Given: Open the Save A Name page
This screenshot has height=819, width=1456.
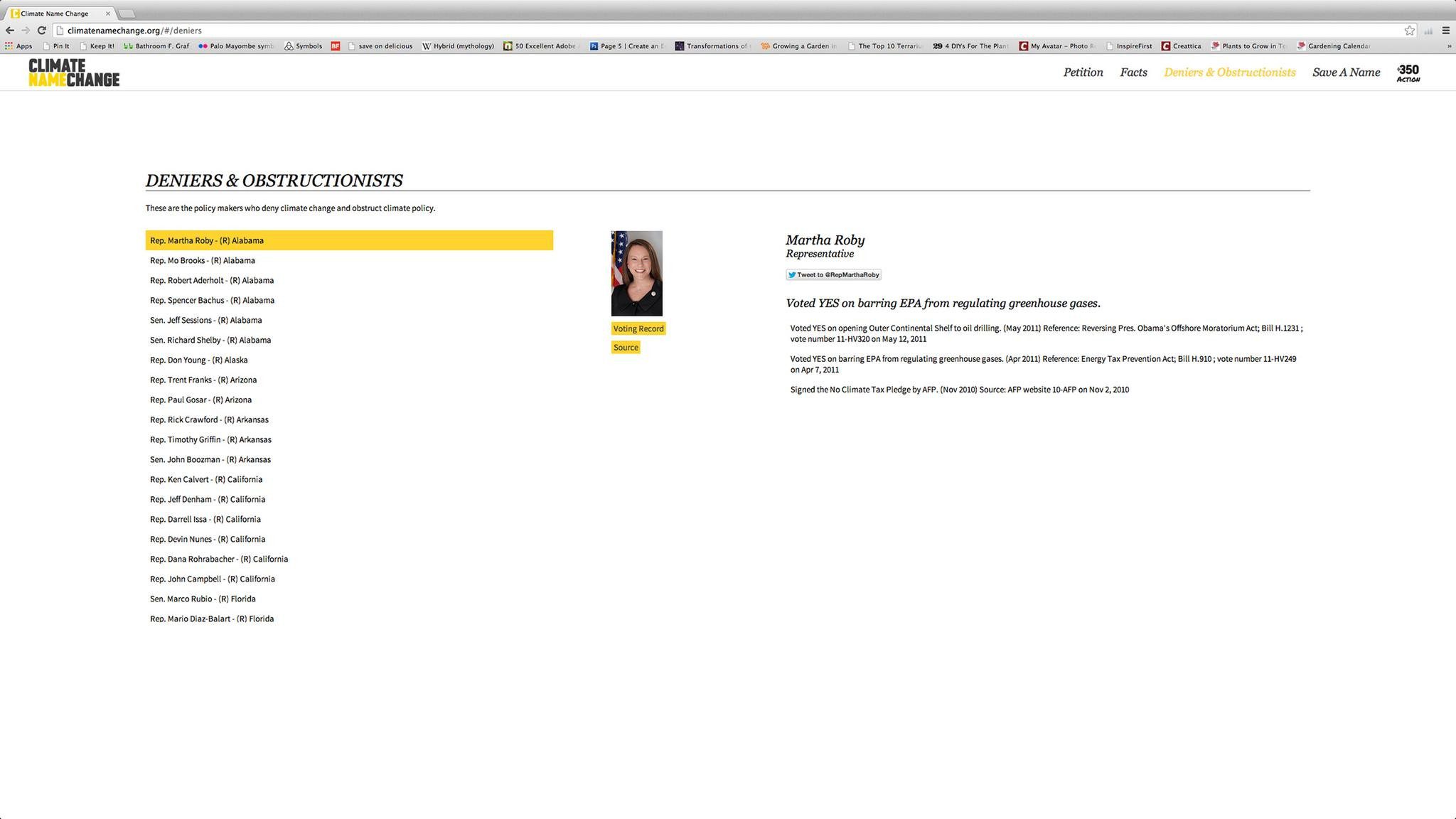Looking at the screenshot, I should click(x=1346, y=73).
